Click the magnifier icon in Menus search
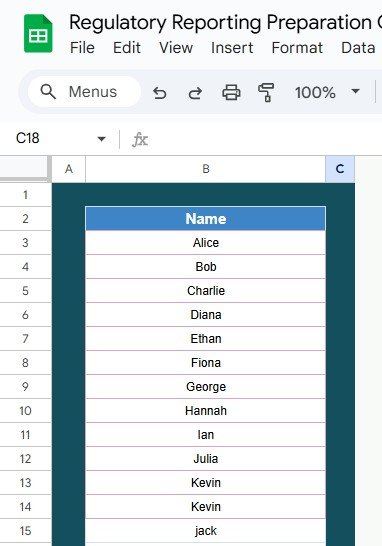The image size is (382, 546). point(48,92)
